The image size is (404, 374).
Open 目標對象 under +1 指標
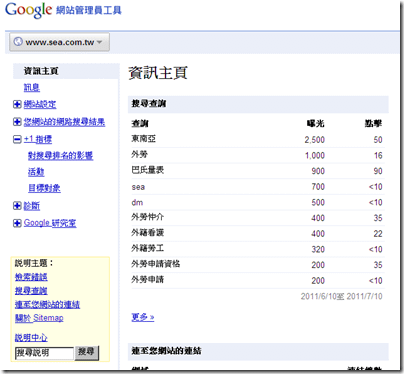[44, 188]
